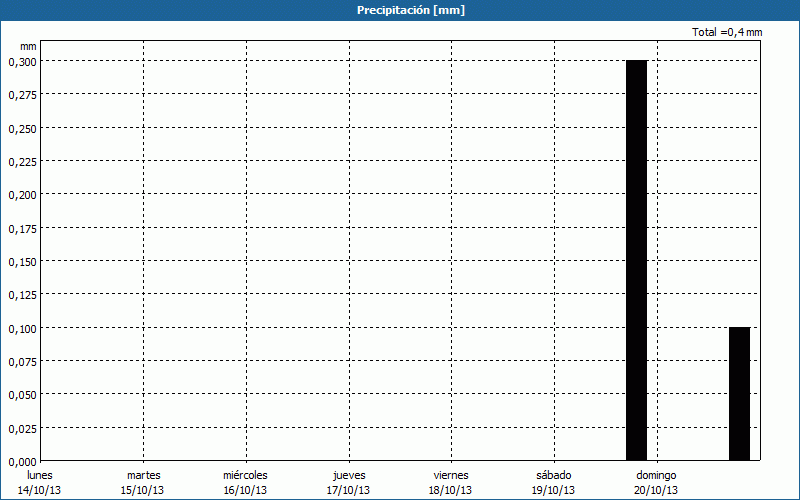Select the 'viernes' day label
This screenshot has width=800, height=500.
pyautogui.click(x=451, y=475)
